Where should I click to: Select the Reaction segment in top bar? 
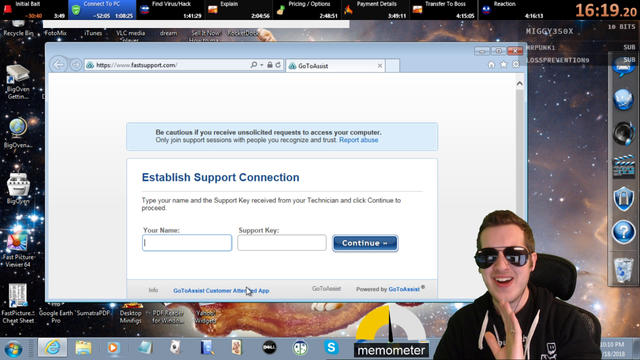click(512, 10)
